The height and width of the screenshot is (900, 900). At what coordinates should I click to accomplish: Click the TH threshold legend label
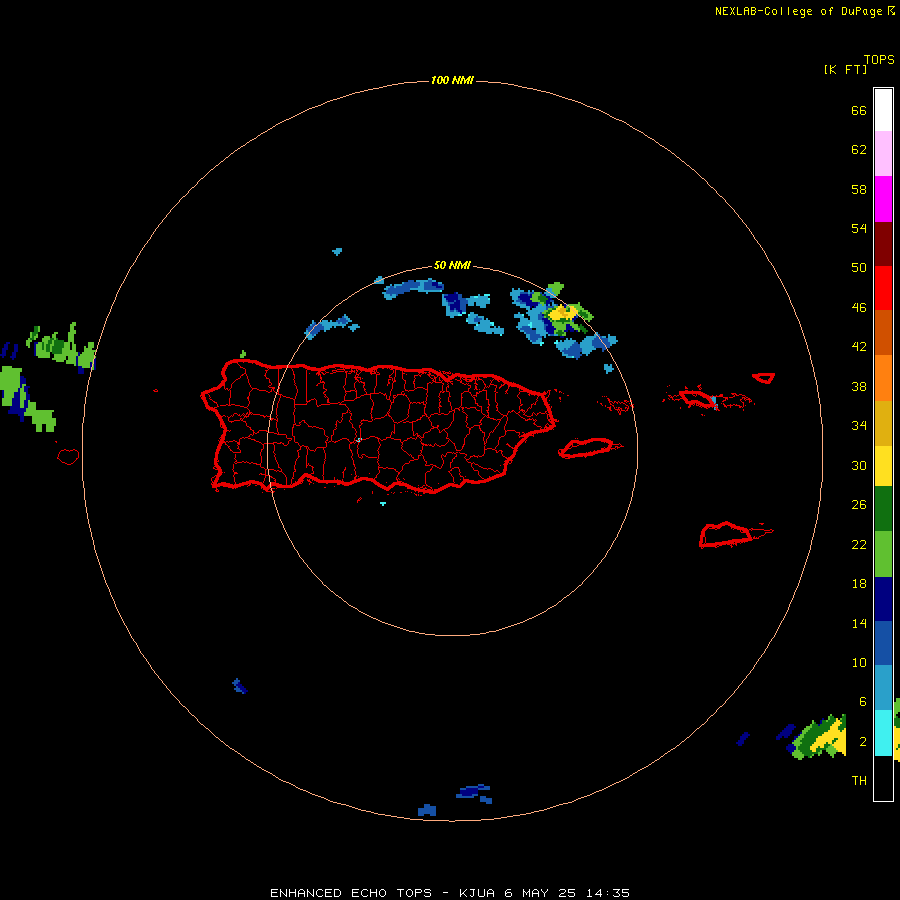(859, 780)
